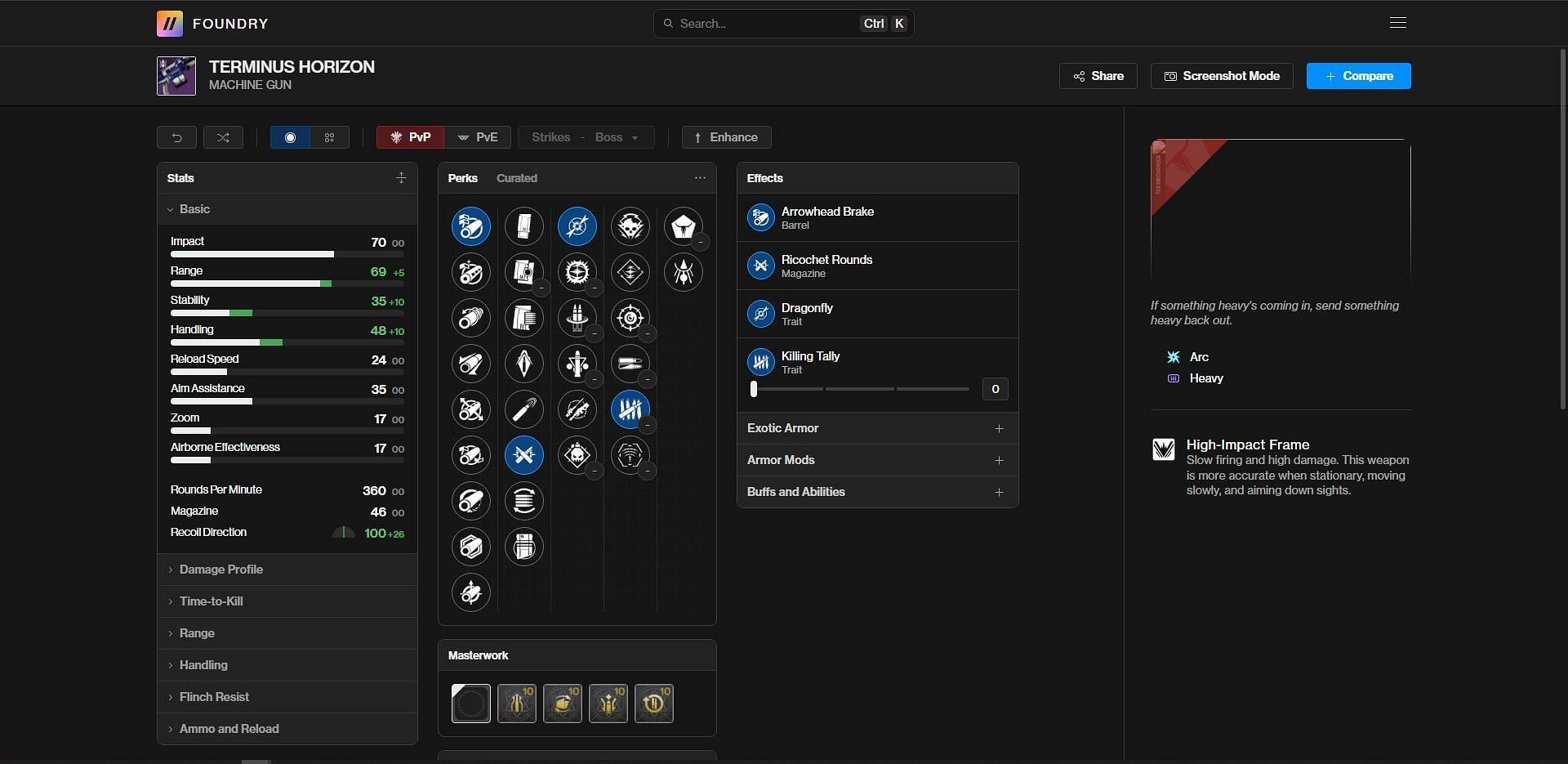Expand the Time-to-Kill stats section

point(211,601)
